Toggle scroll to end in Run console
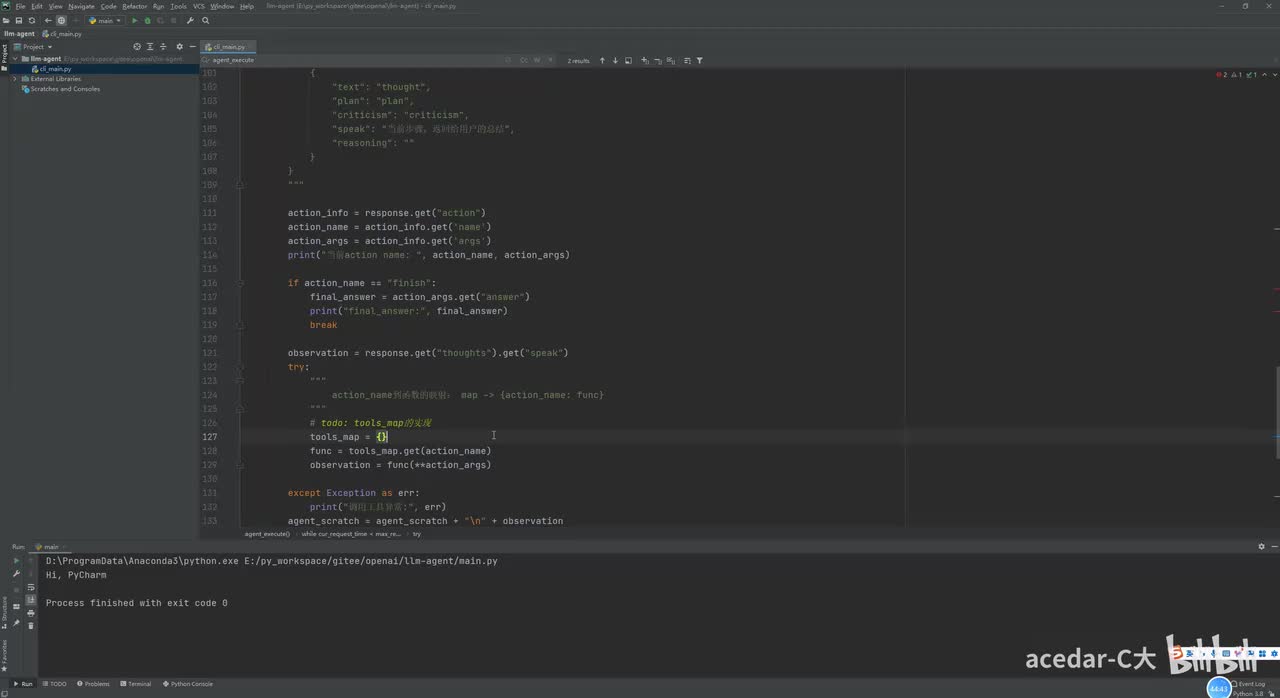This screenshot has width=1280, height=698. coord(31,600)
